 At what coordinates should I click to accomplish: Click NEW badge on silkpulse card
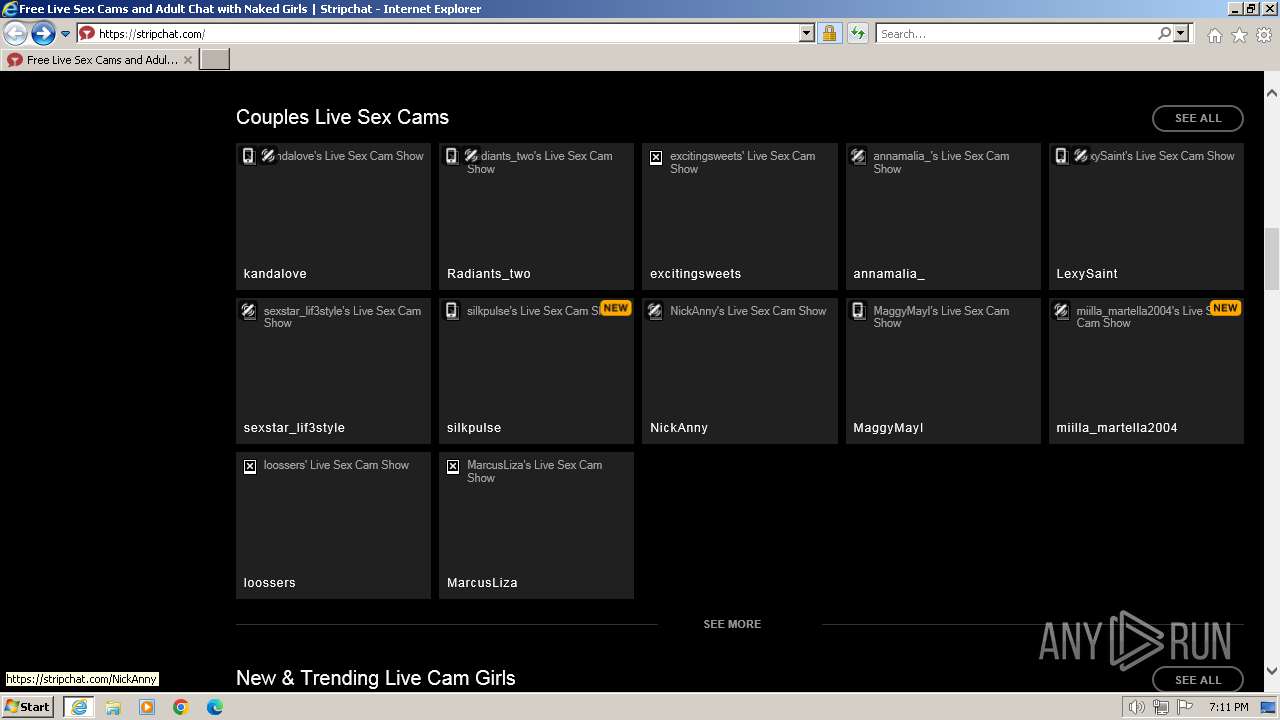pos(615,308)
